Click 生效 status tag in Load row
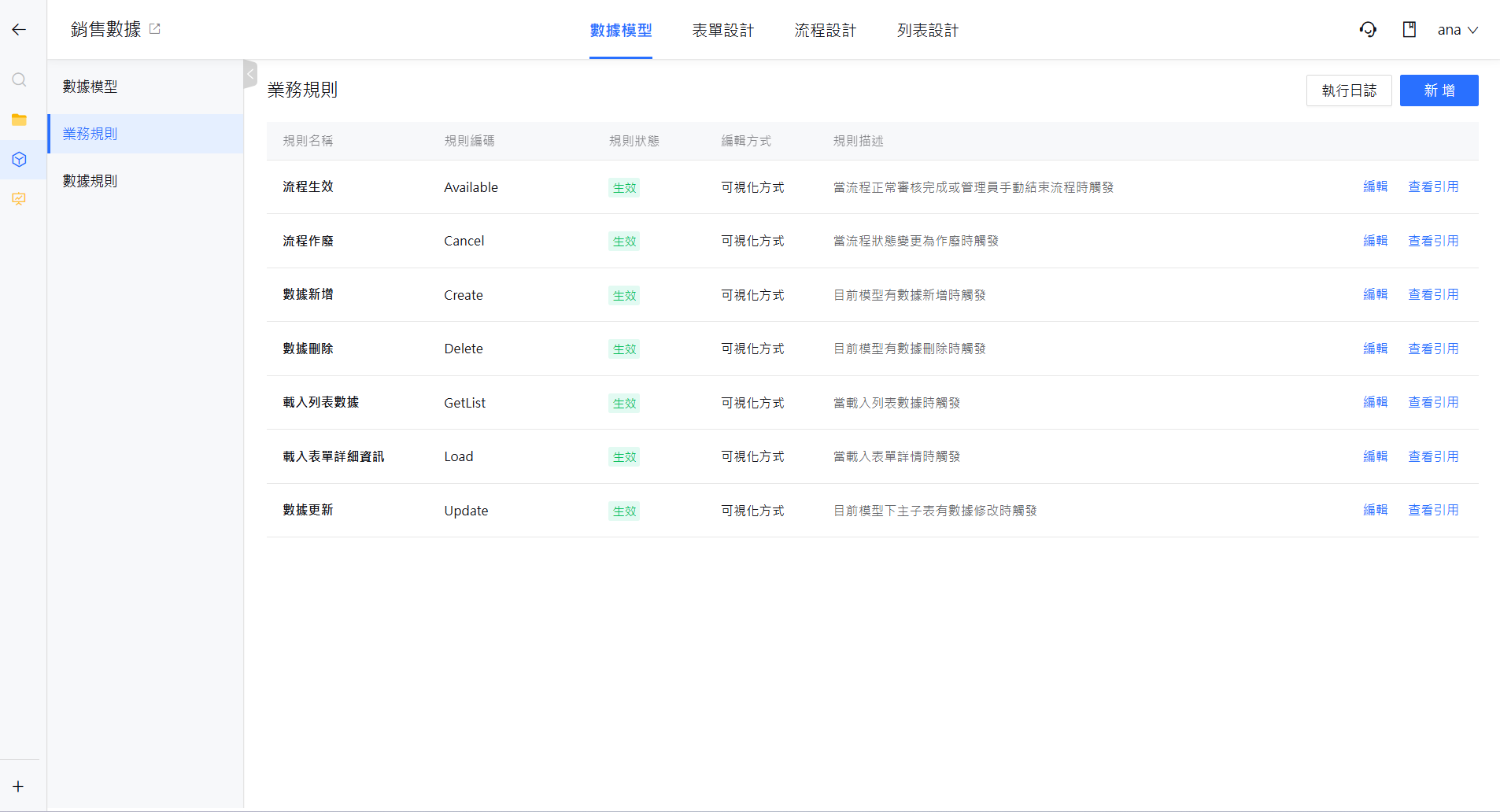This screenshot has width=1500, height=812. 624,457
